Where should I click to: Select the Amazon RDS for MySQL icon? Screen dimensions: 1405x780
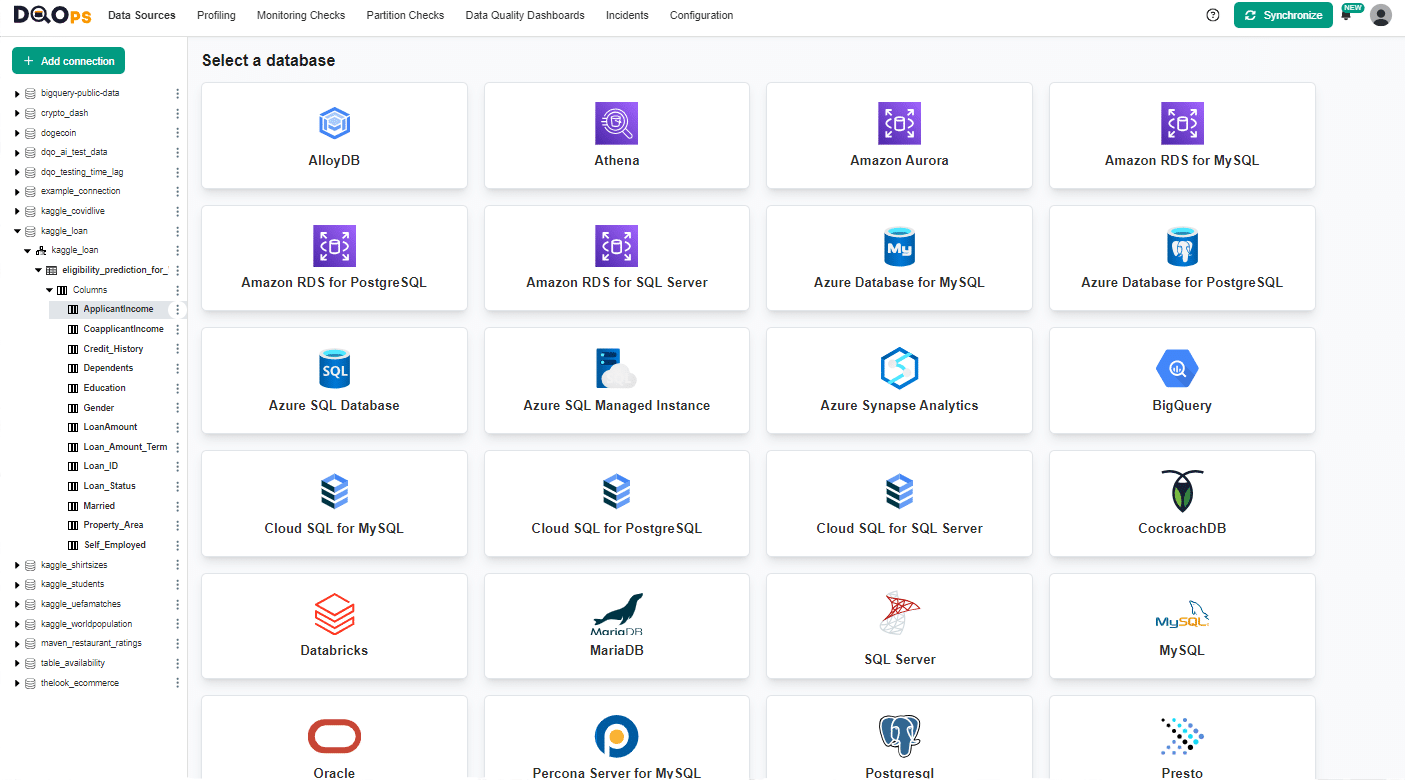pos(1182,124)
